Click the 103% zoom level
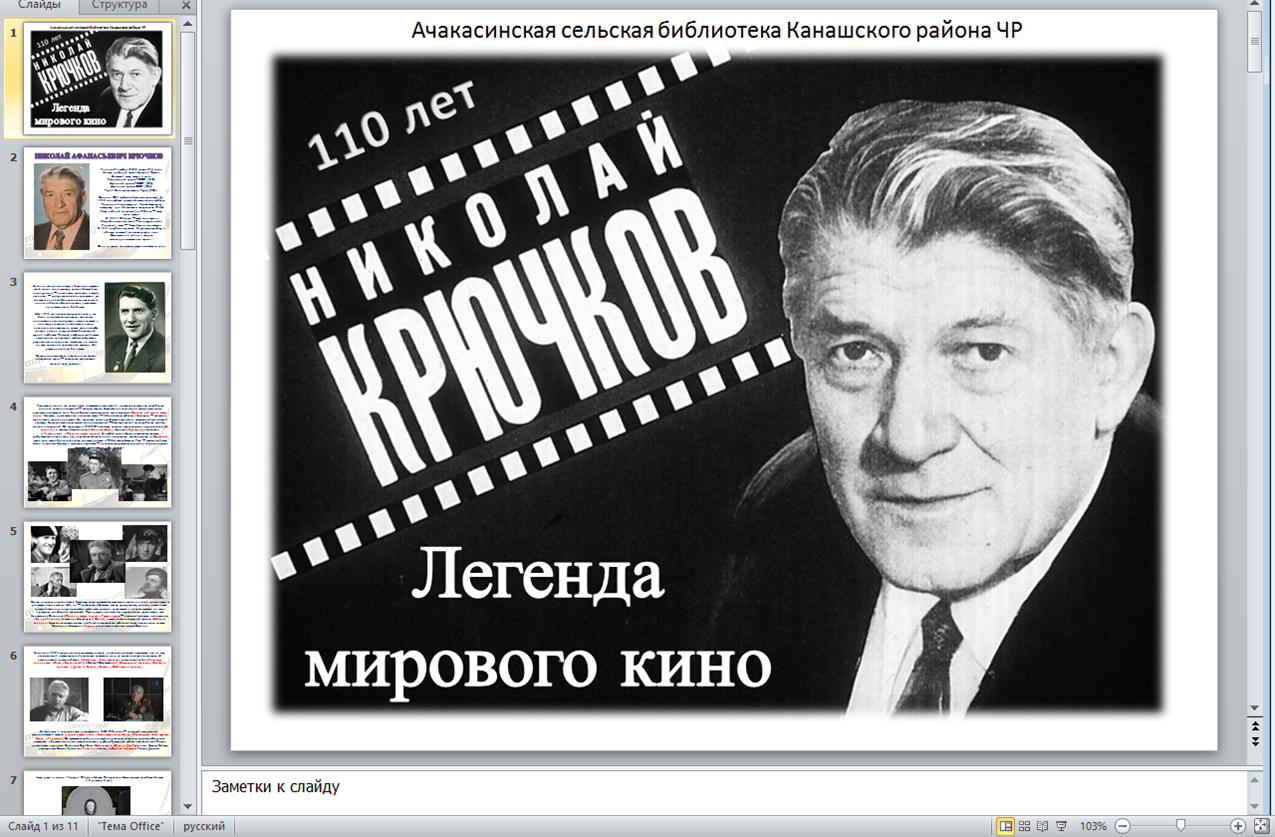 pos(1093,826)
